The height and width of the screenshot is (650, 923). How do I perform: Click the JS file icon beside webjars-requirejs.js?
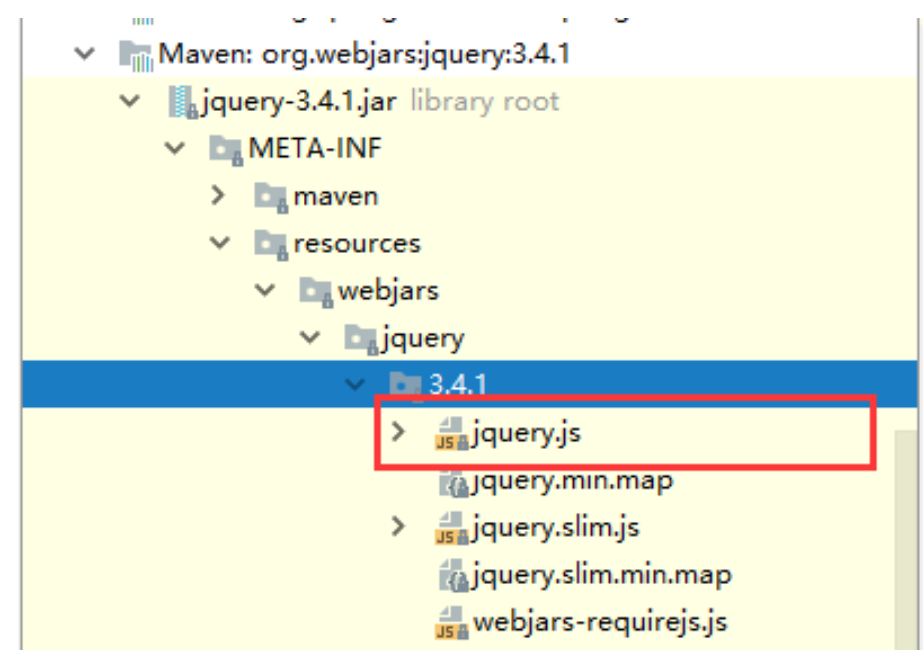[x=453, y=624]
